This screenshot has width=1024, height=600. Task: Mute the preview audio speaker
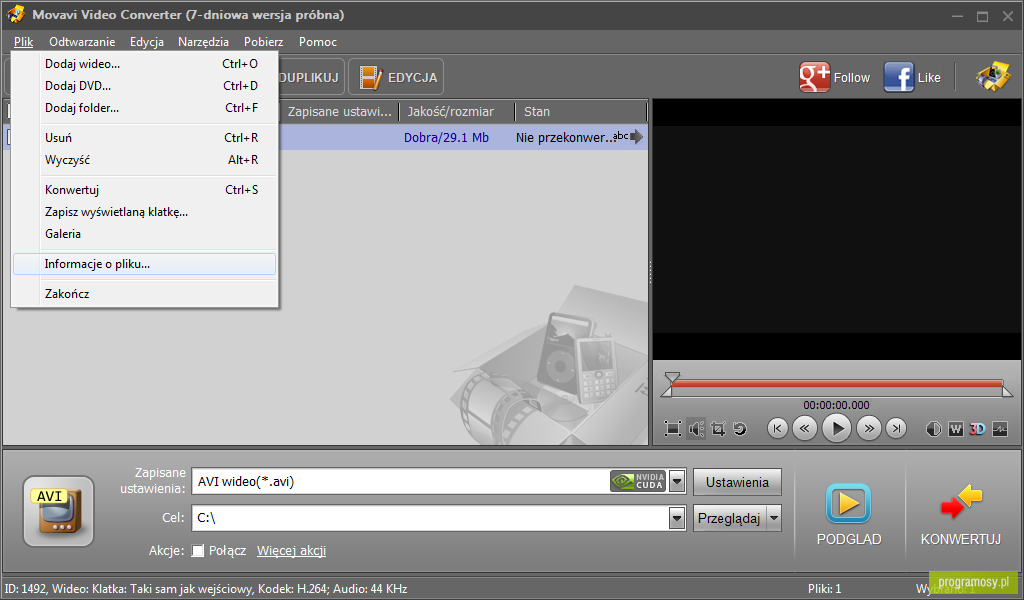point(696,428)
